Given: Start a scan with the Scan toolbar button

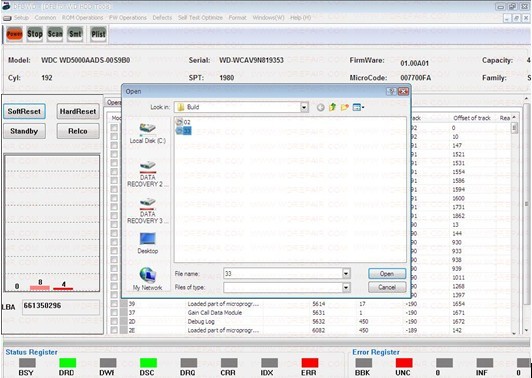Looking at the screenshot, I should [x=55, y=34].
